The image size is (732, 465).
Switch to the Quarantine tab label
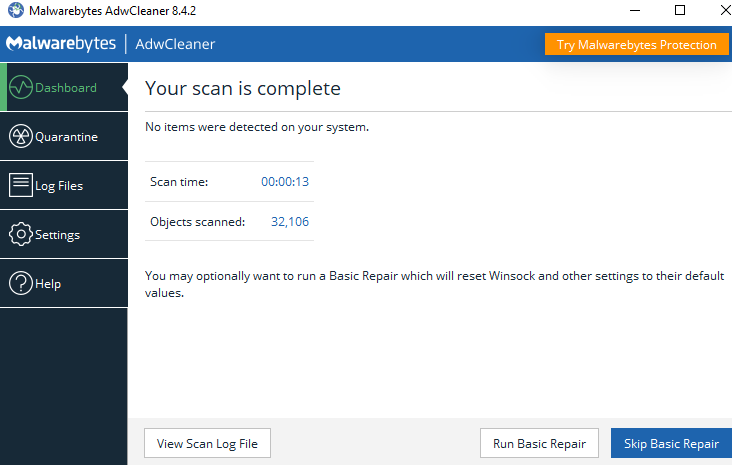coord(66,137)
